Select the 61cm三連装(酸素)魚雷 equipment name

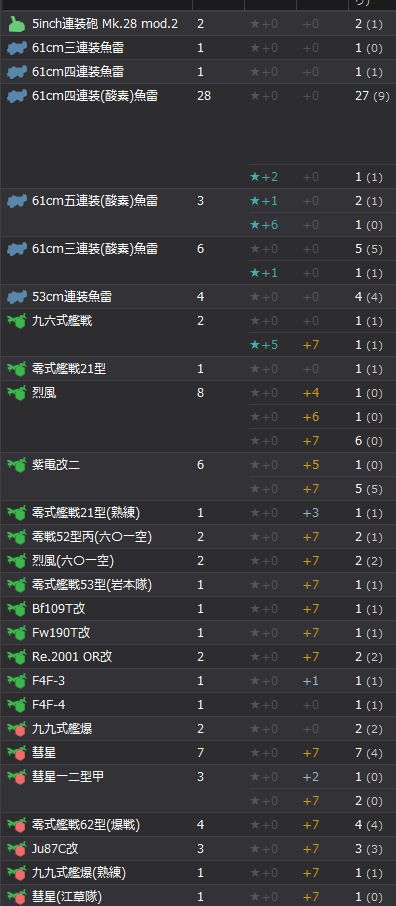pos(95,249)
